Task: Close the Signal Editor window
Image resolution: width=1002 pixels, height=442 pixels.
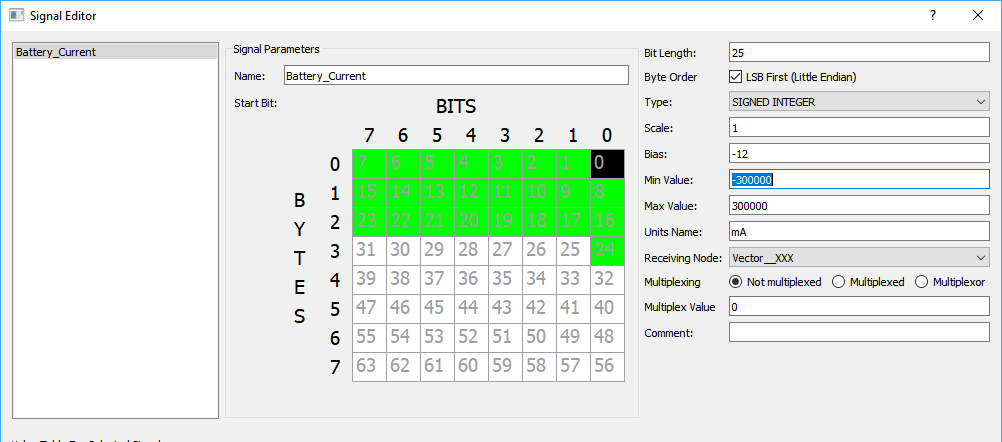Action: 977,15
